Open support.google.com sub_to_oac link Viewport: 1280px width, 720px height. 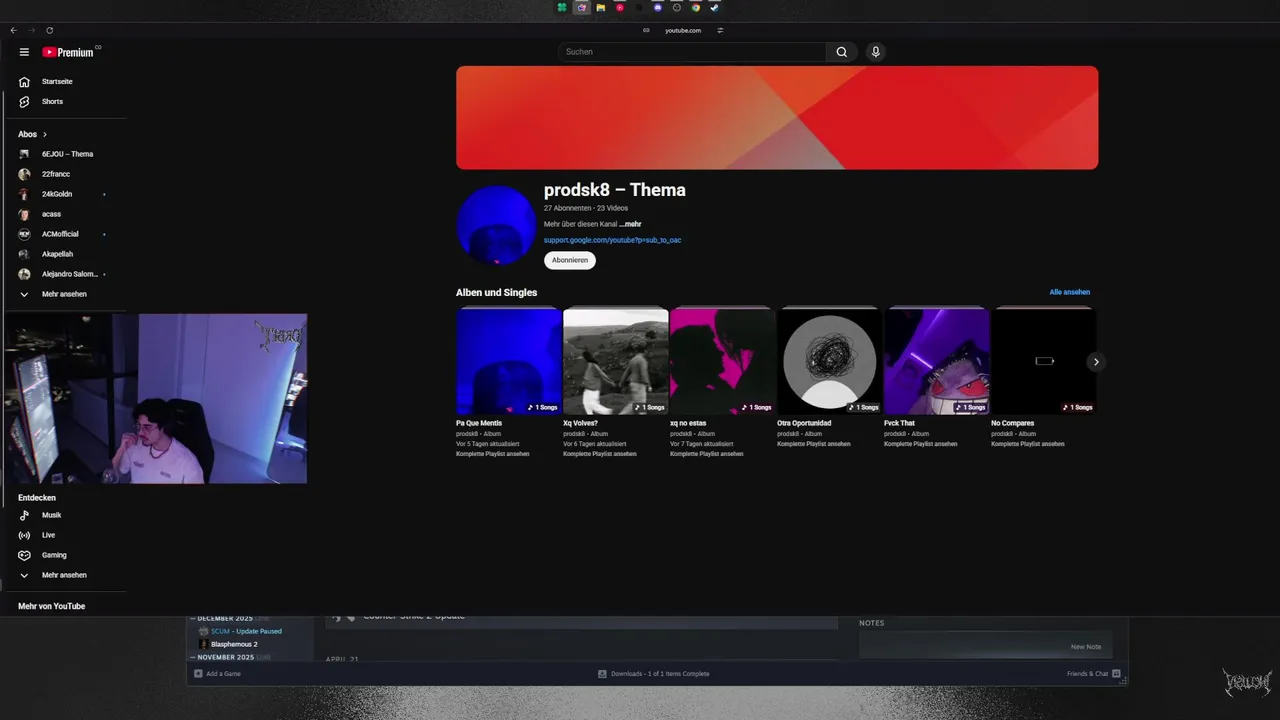coord(612,240)
